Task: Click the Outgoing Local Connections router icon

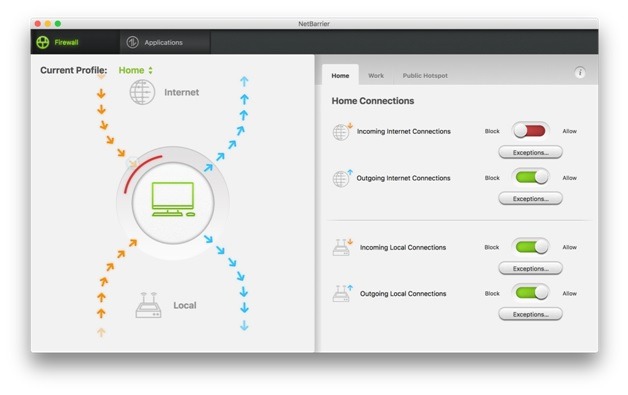Action: [x=342, y=294]
